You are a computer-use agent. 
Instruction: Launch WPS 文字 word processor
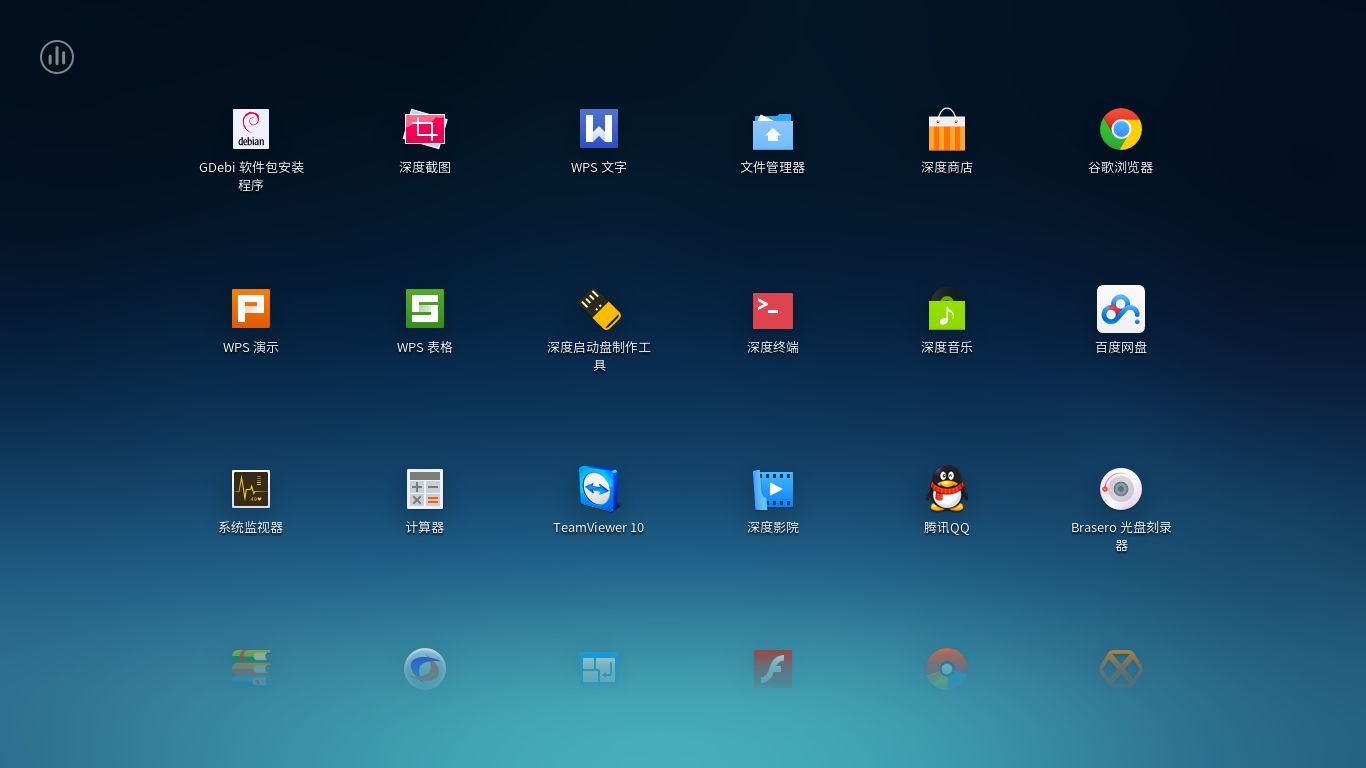[x=599, y=129]
